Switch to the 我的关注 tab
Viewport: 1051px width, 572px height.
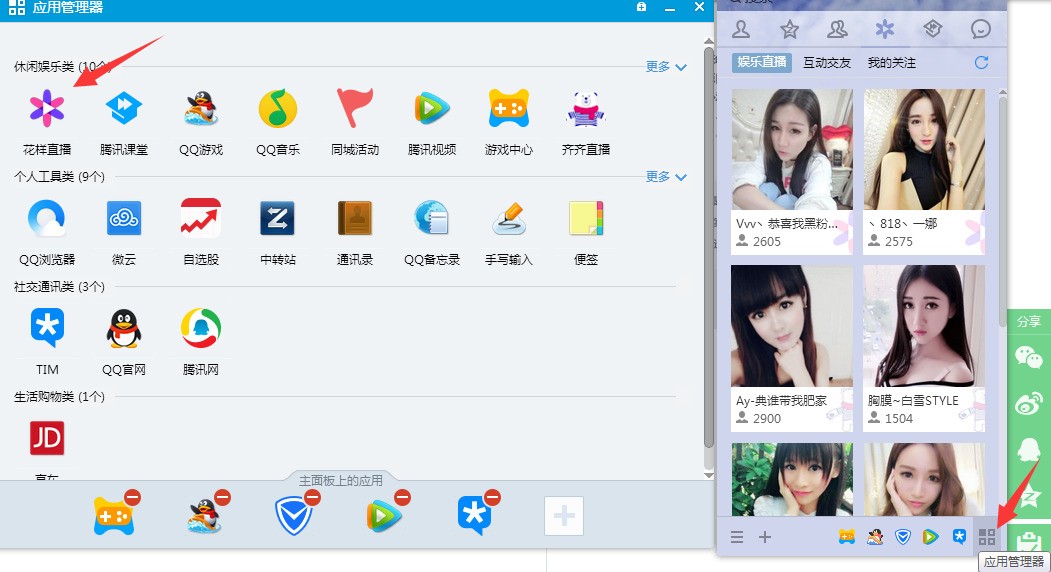click(x=891, y=63)
